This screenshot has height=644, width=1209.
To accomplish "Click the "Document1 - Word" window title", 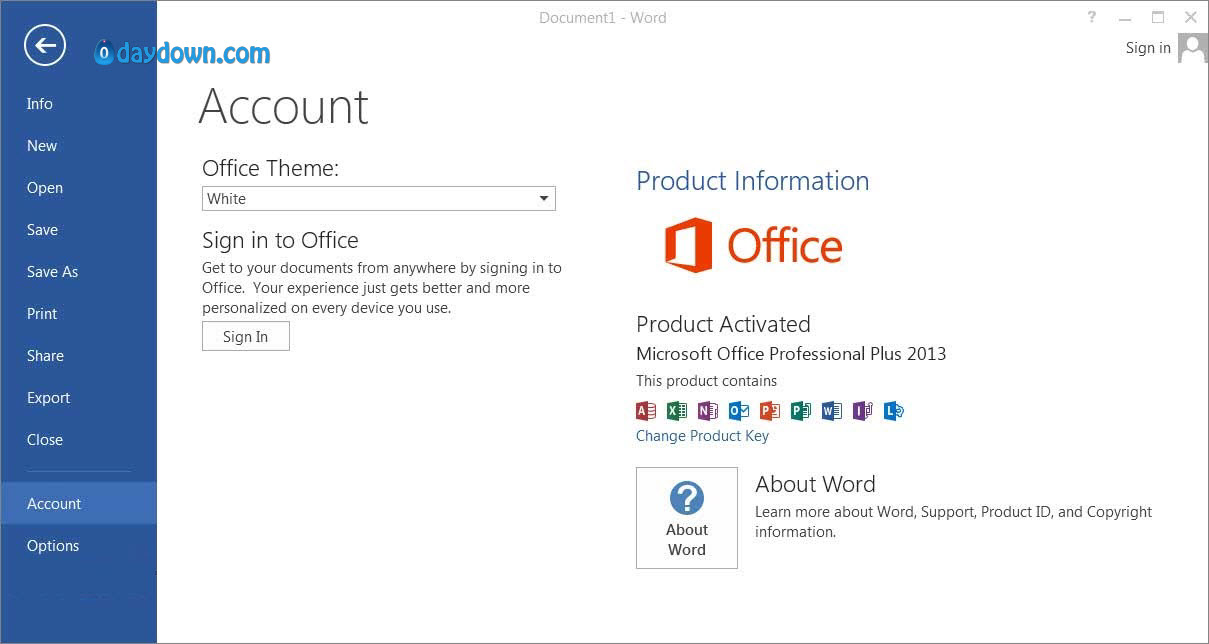I will pos(602,18).
